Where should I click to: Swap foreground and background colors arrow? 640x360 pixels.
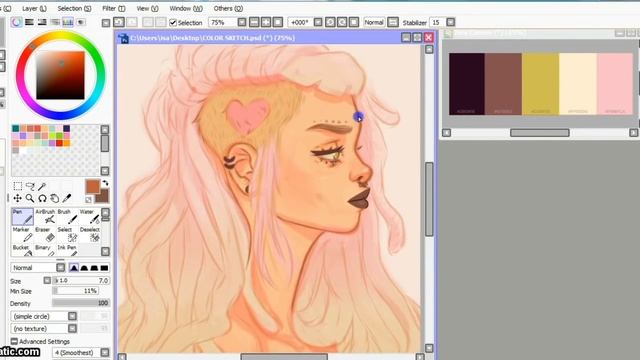105,183
